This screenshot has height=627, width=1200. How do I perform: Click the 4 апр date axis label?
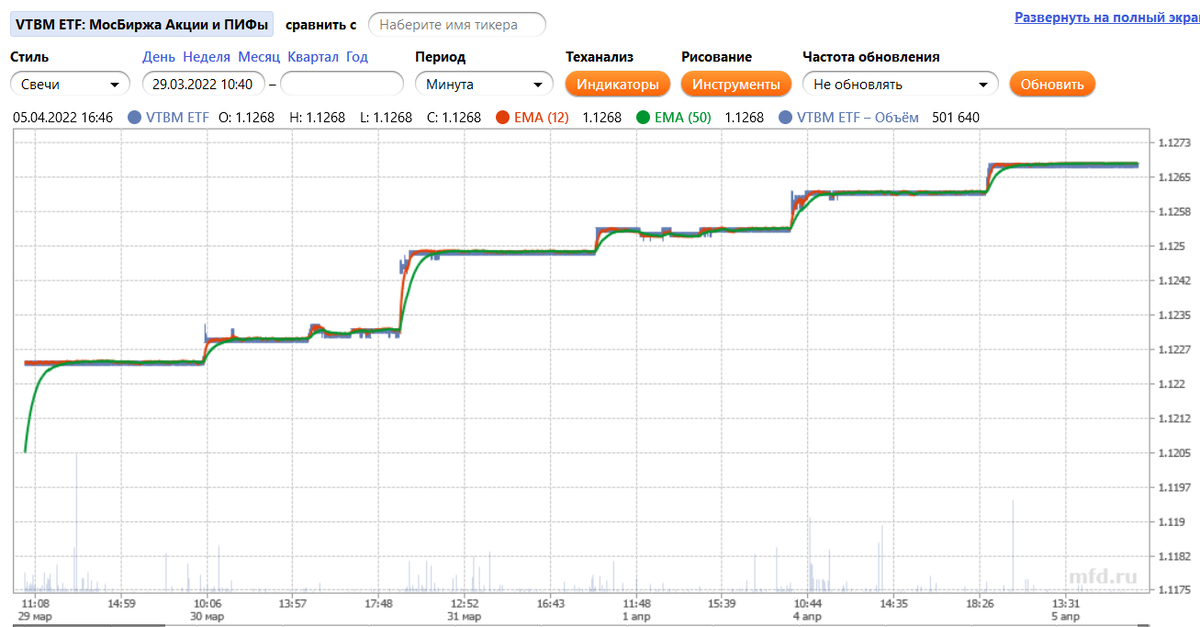(x=808, y=618)
